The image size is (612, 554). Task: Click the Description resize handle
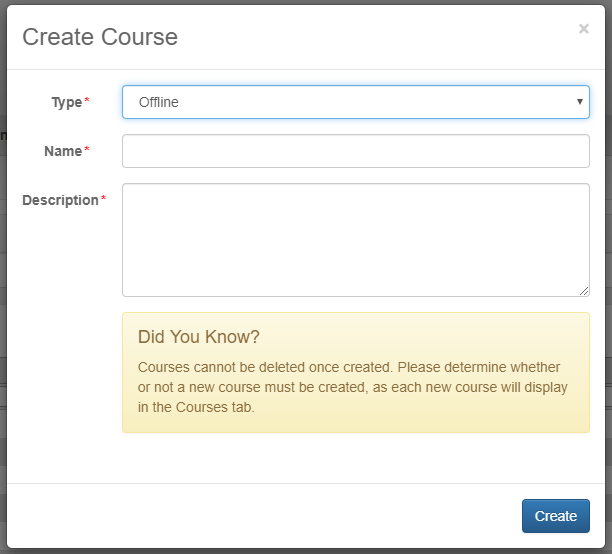[x=584, y=291]
